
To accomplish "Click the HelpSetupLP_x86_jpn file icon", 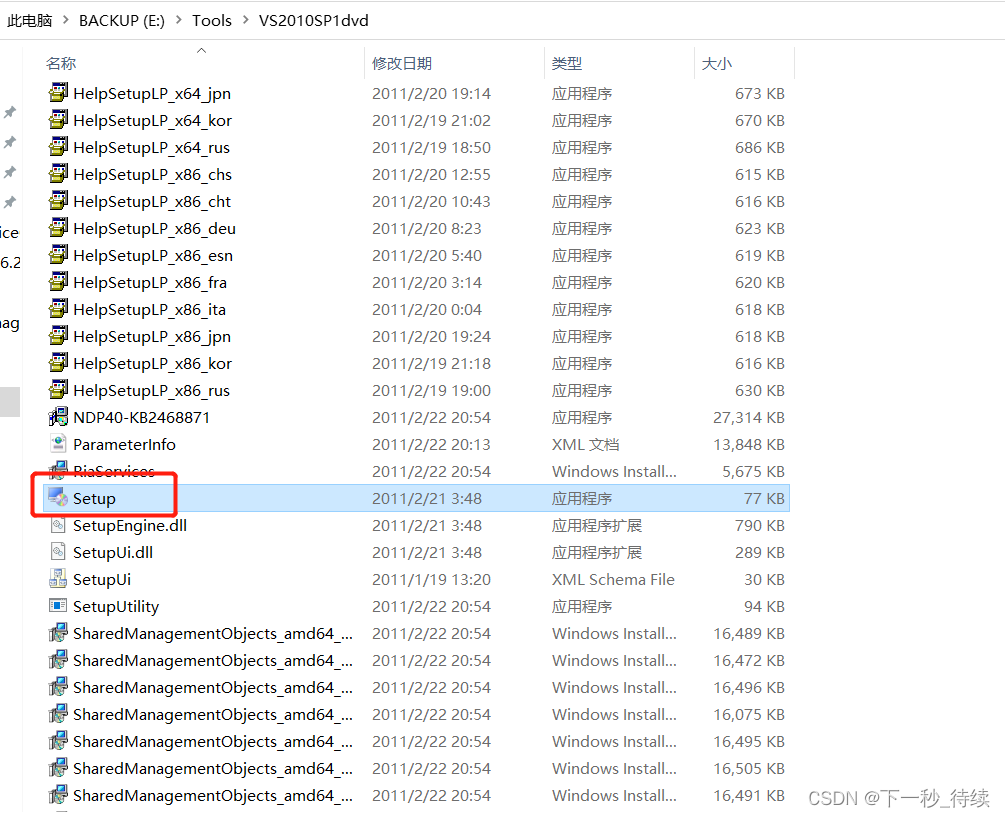I will 58,335.
